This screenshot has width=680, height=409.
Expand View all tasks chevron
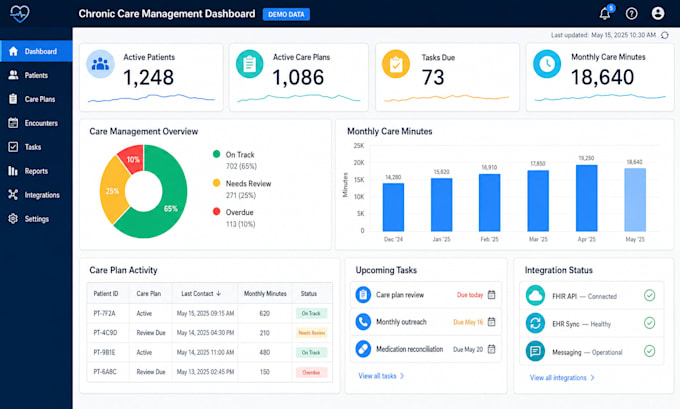402,376
